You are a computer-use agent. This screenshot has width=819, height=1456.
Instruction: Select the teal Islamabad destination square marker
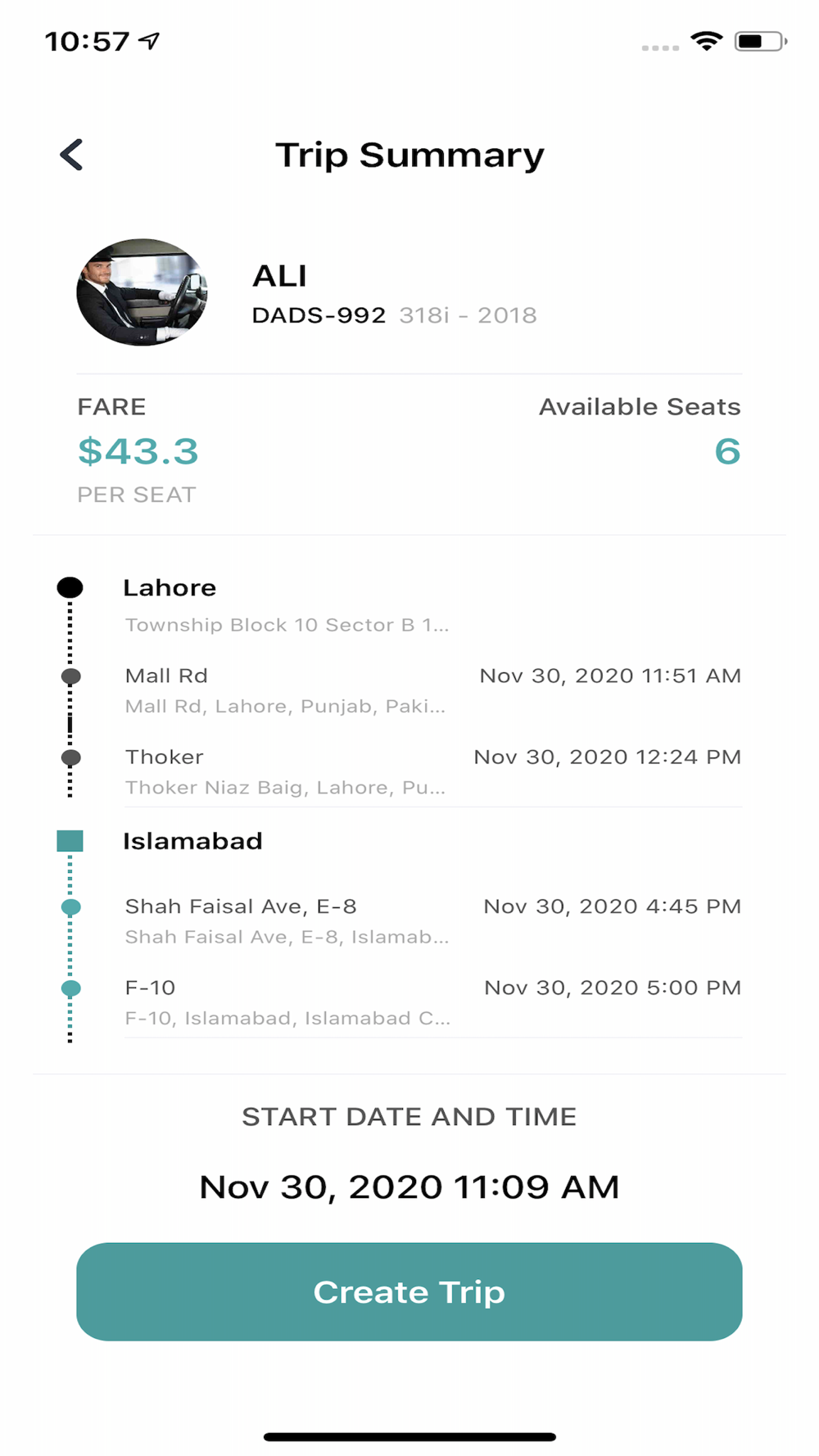[70, 841]
